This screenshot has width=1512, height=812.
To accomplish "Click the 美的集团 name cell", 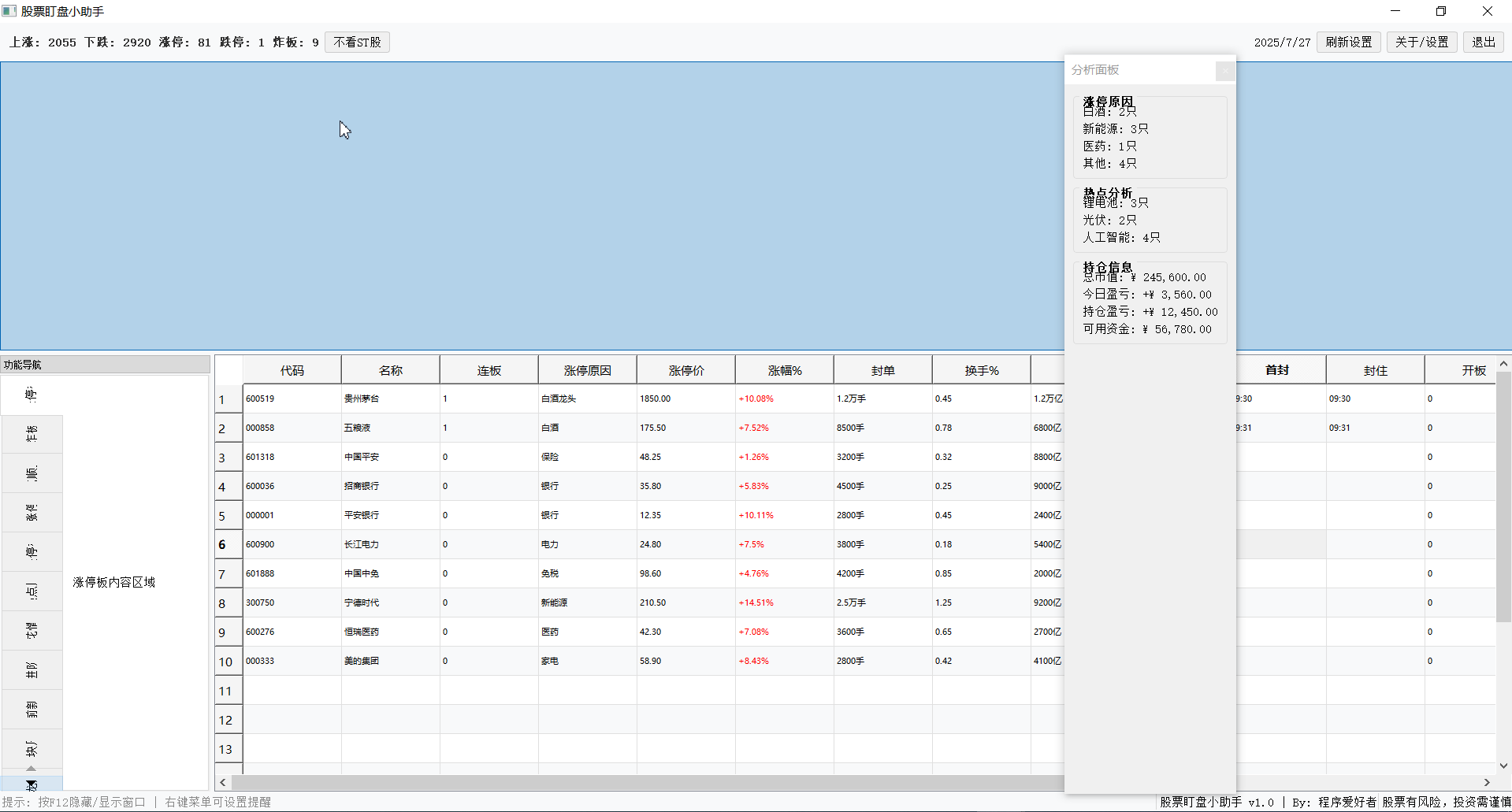I will point(390,661).
